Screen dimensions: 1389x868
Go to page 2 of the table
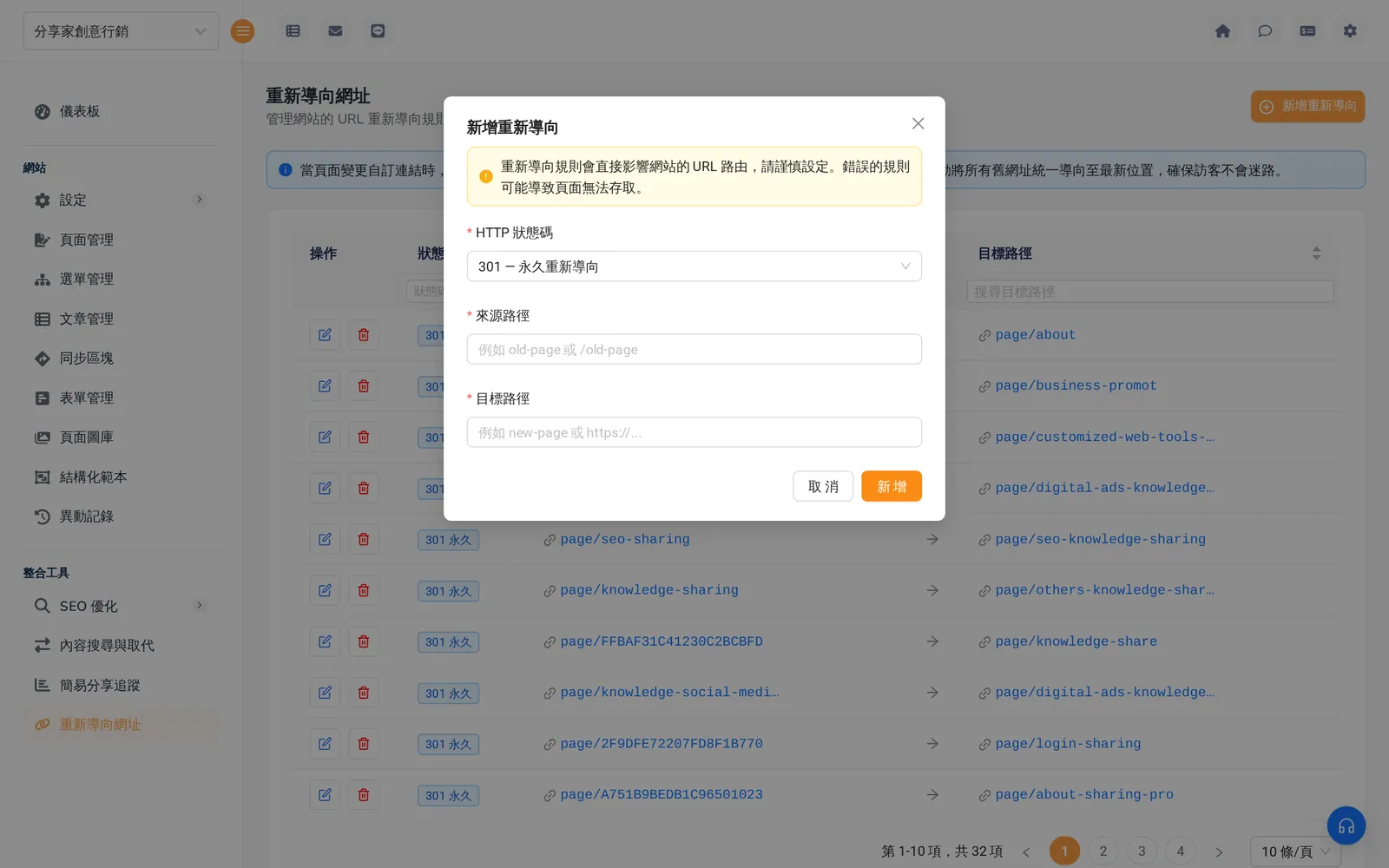click(1103, 852)
